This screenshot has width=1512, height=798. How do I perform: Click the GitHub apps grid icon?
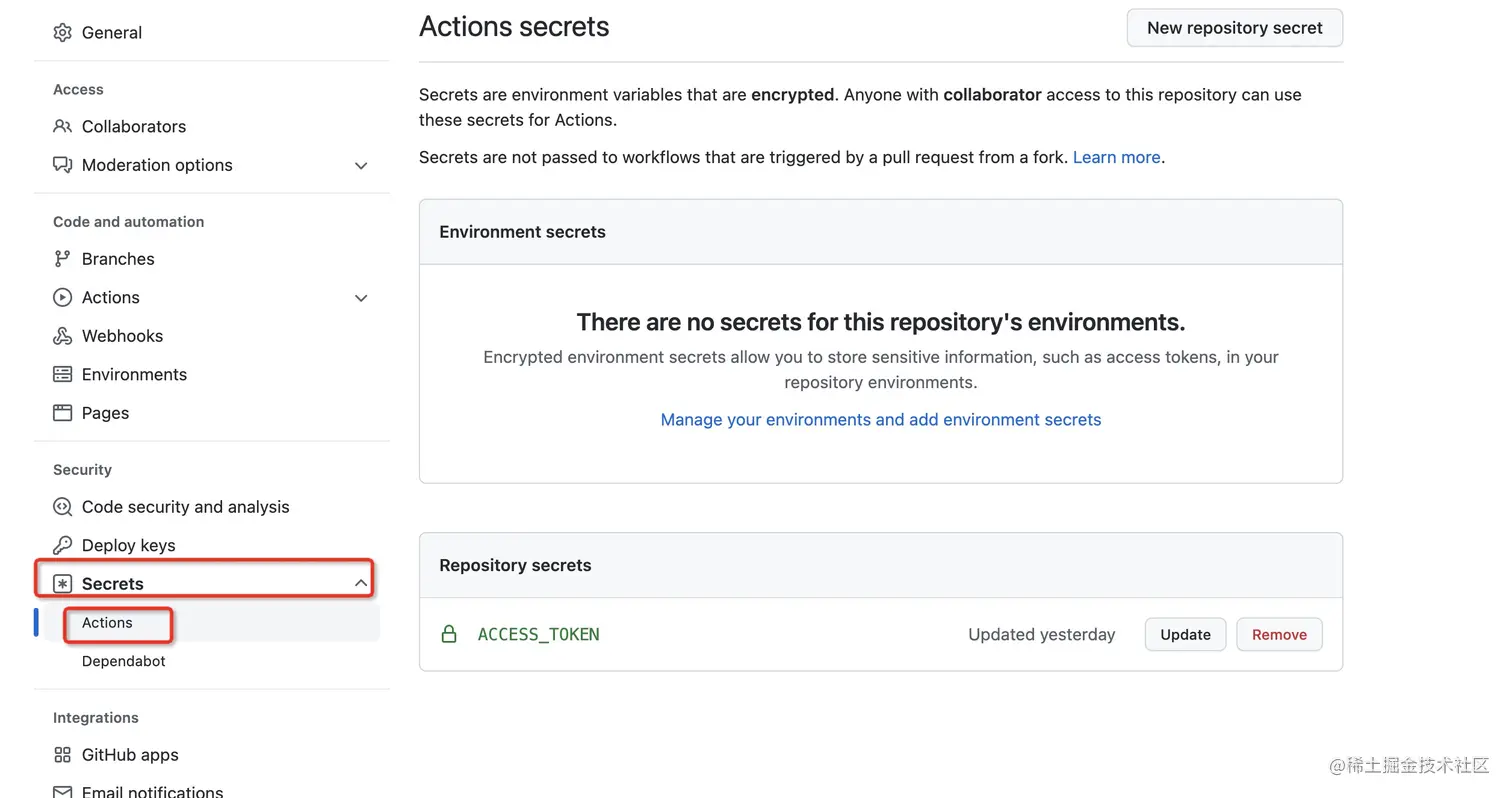62,755
